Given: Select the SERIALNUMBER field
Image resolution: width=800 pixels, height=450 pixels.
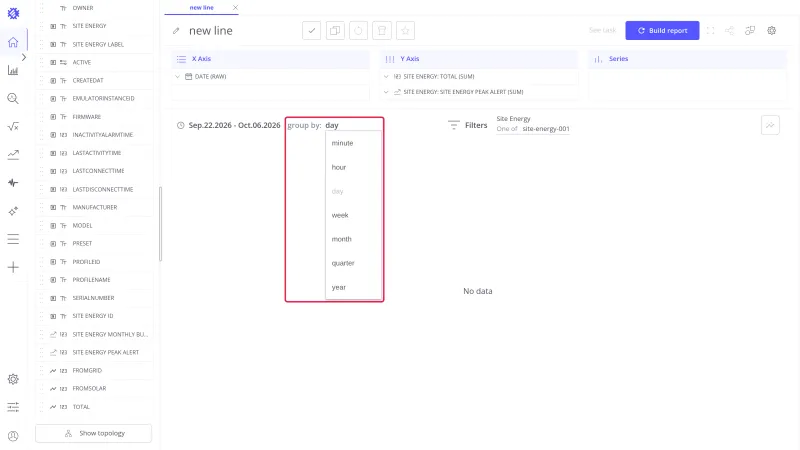Looking at the screenshot, I should (94, 298).
